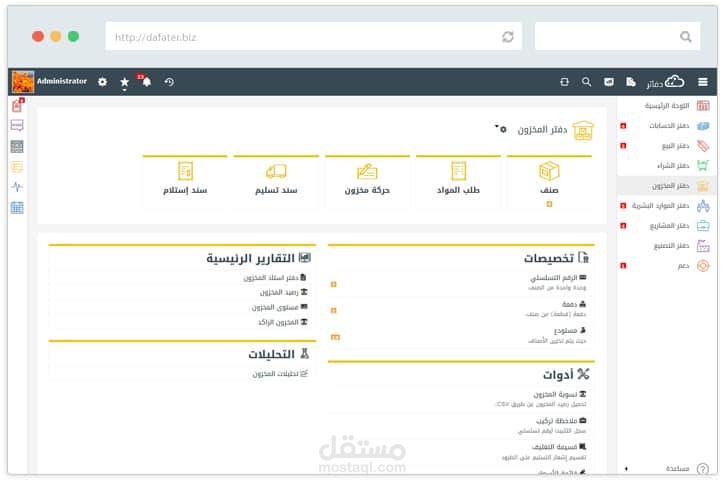The width and height of the screenshot is (725, 485).
Task: Open مستوى المخزون report
Action: pyautogui.click(x=275, y=307)
